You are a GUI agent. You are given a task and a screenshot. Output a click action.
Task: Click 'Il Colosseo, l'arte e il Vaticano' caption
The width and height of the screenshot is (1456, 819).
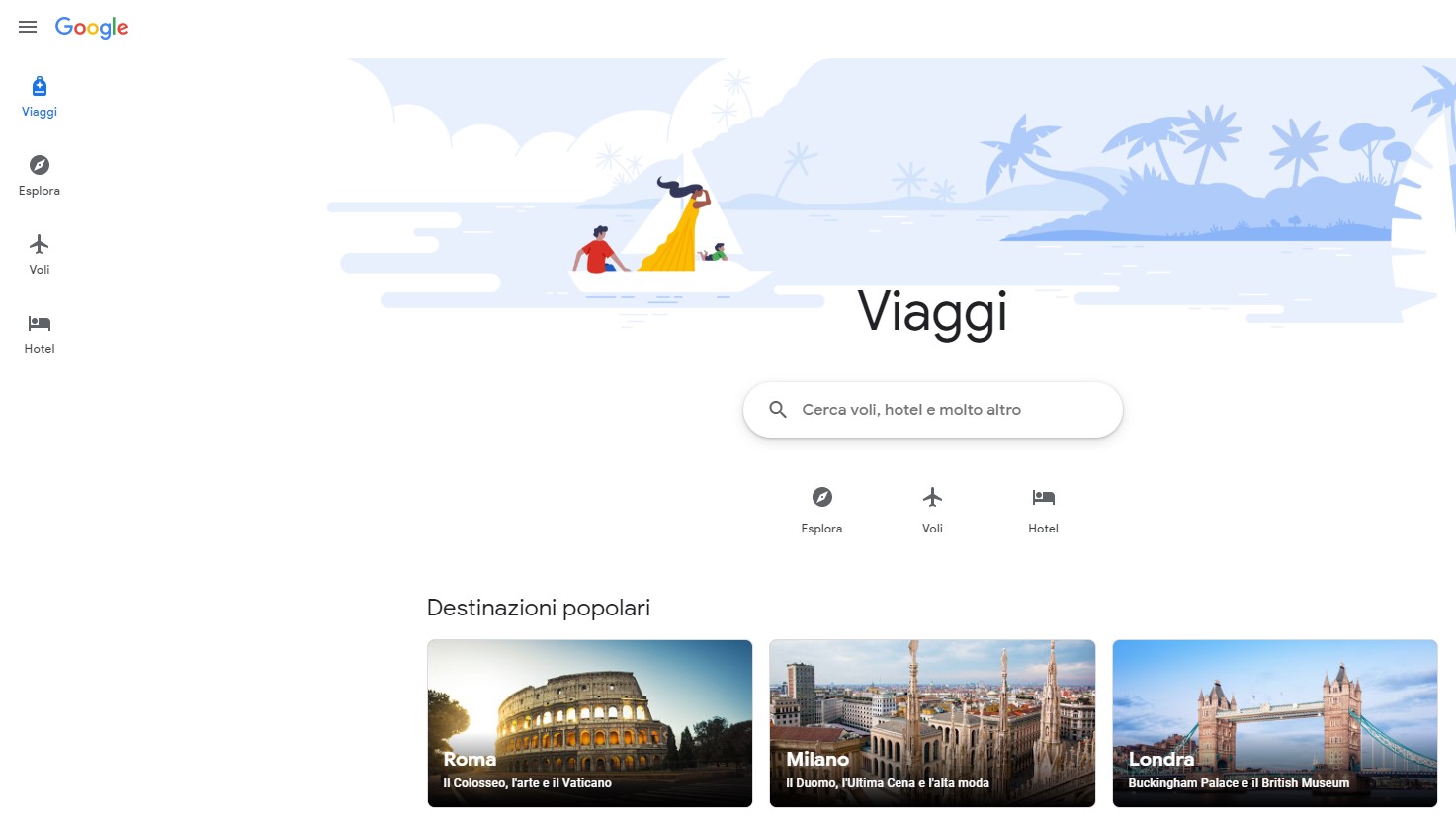(x=527, y=783)
